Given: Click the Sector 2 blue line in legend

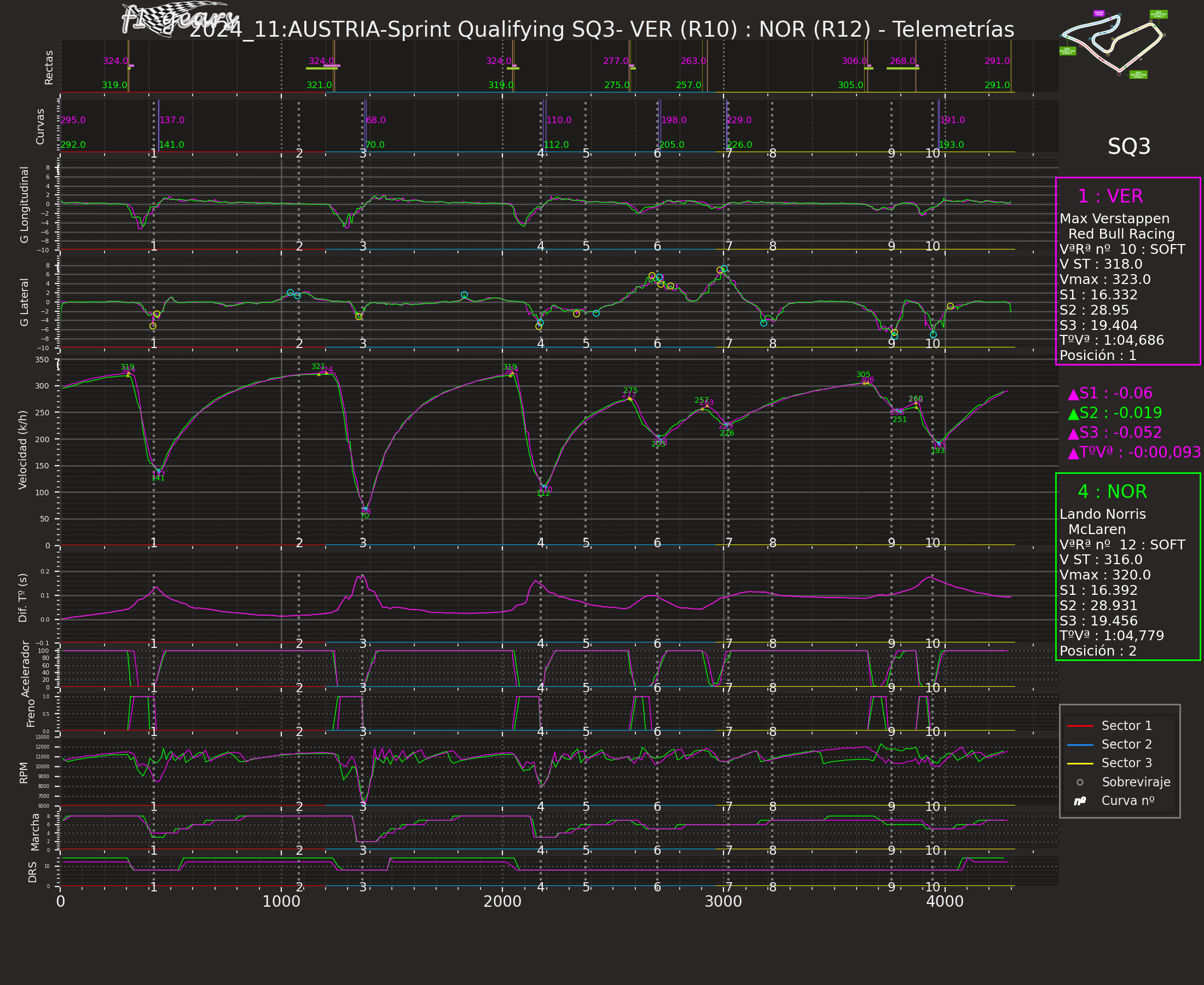Looking at the screenshot, I should point(1080,744).
